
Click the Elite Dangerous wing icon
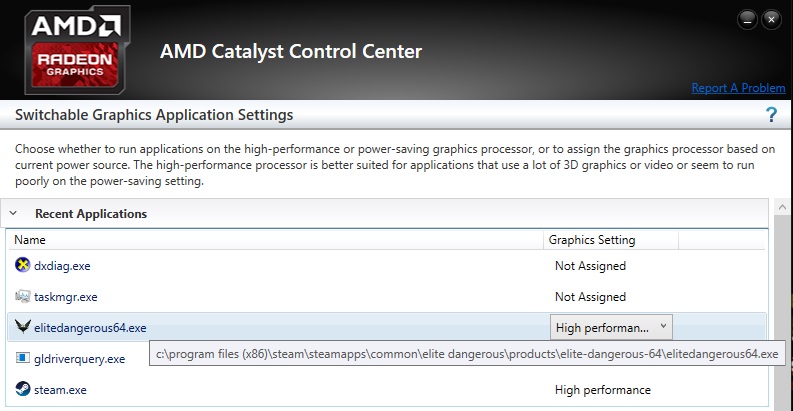point(22,327)
